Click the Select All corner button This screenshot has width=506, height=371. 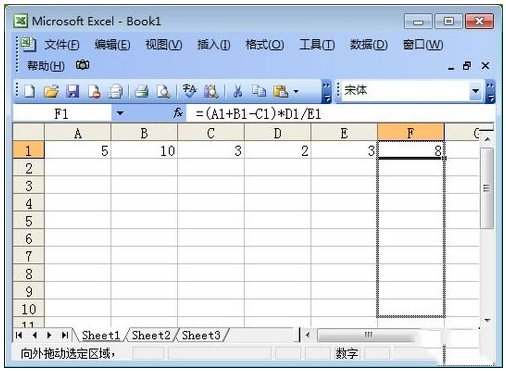[28, 133]
